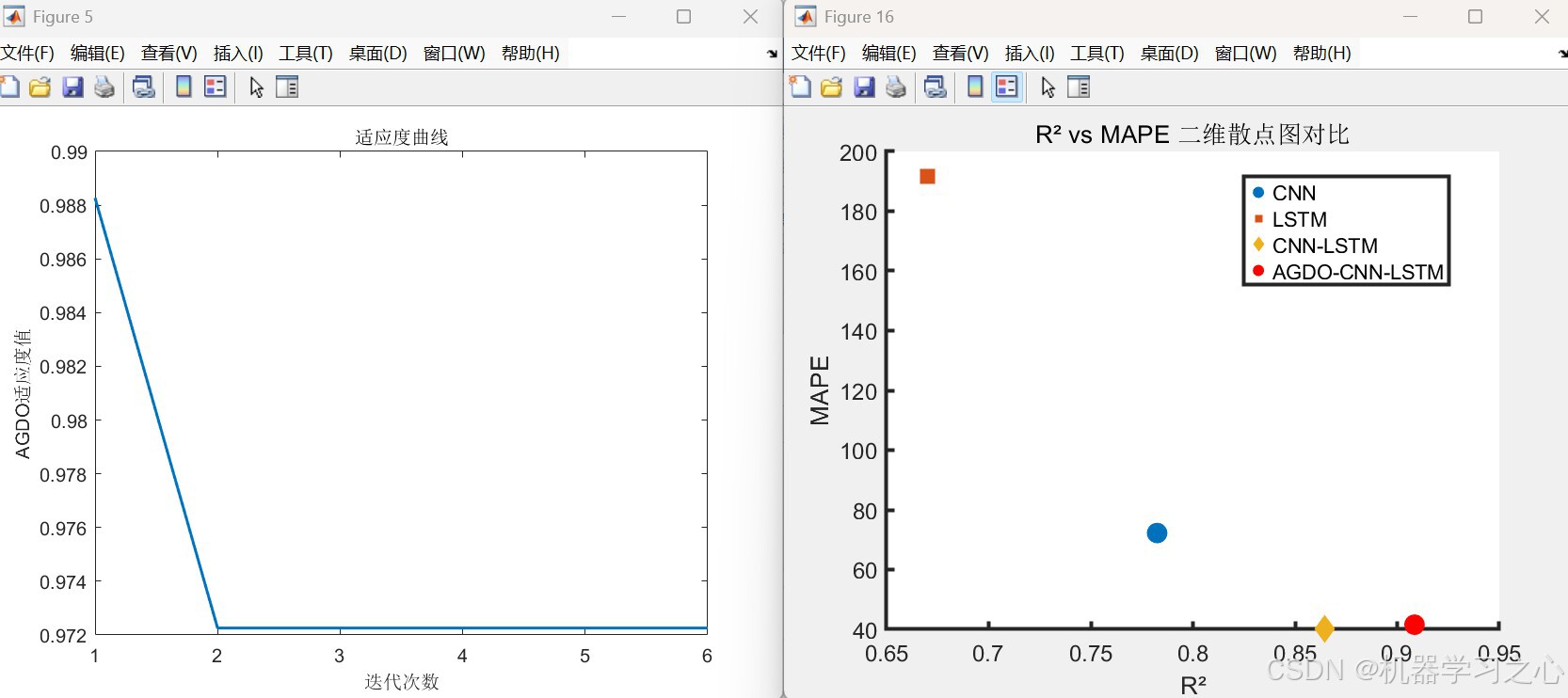Minimize the Figure 16 window
This screenshot has height=698, width=1568.
pos(1410,17)
